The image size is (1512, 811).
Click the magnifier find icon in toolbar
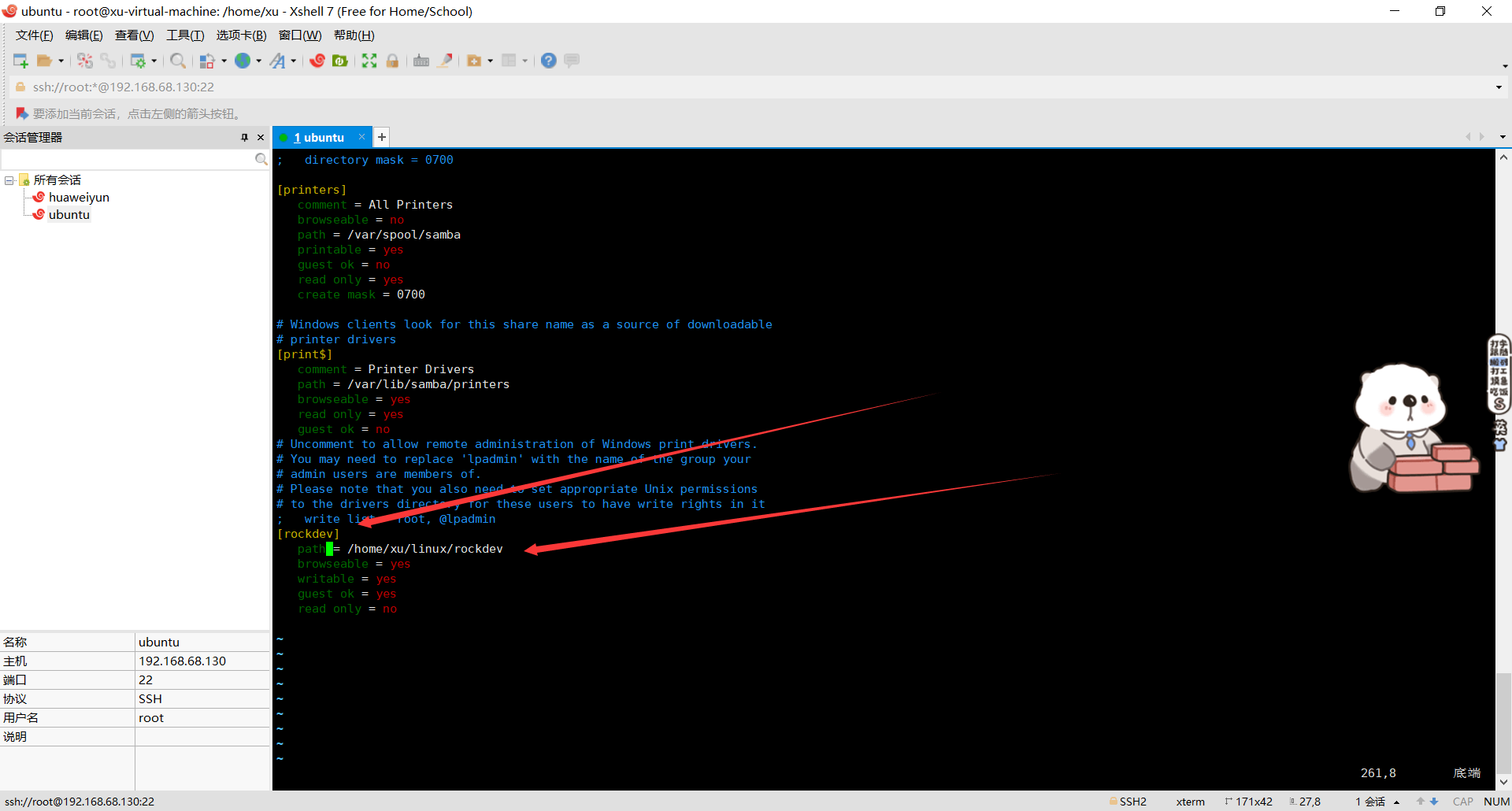[178, 61]
